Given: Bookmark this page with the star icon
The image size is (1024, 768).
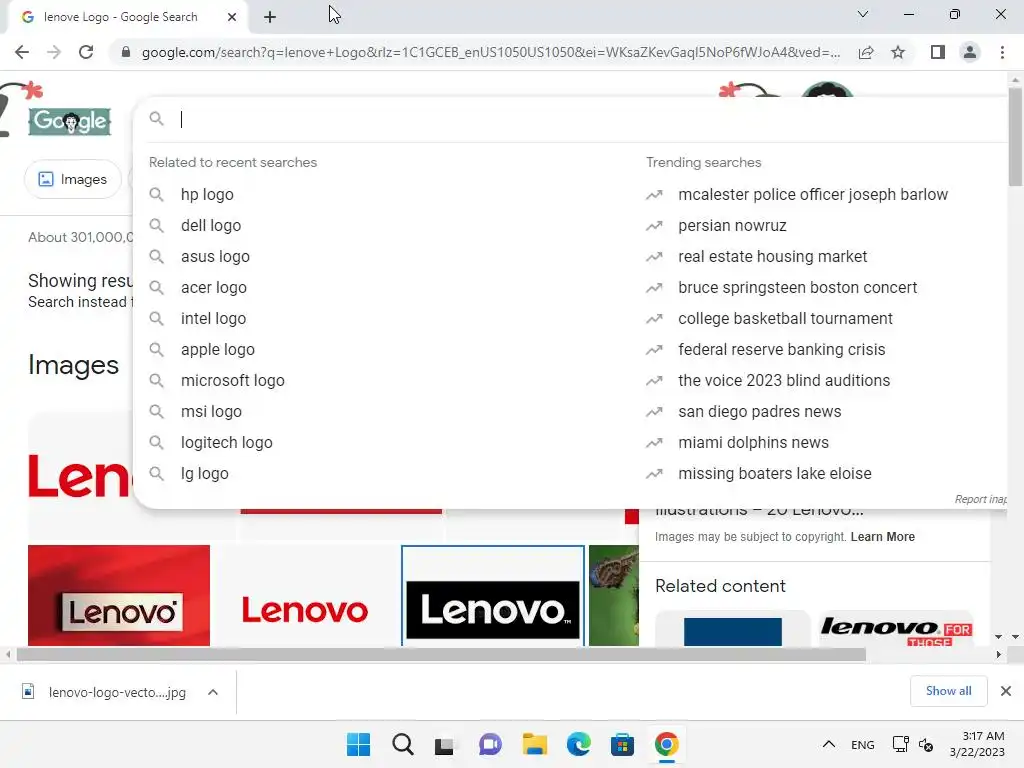Looking at the screenshot, I should [898, 52].
